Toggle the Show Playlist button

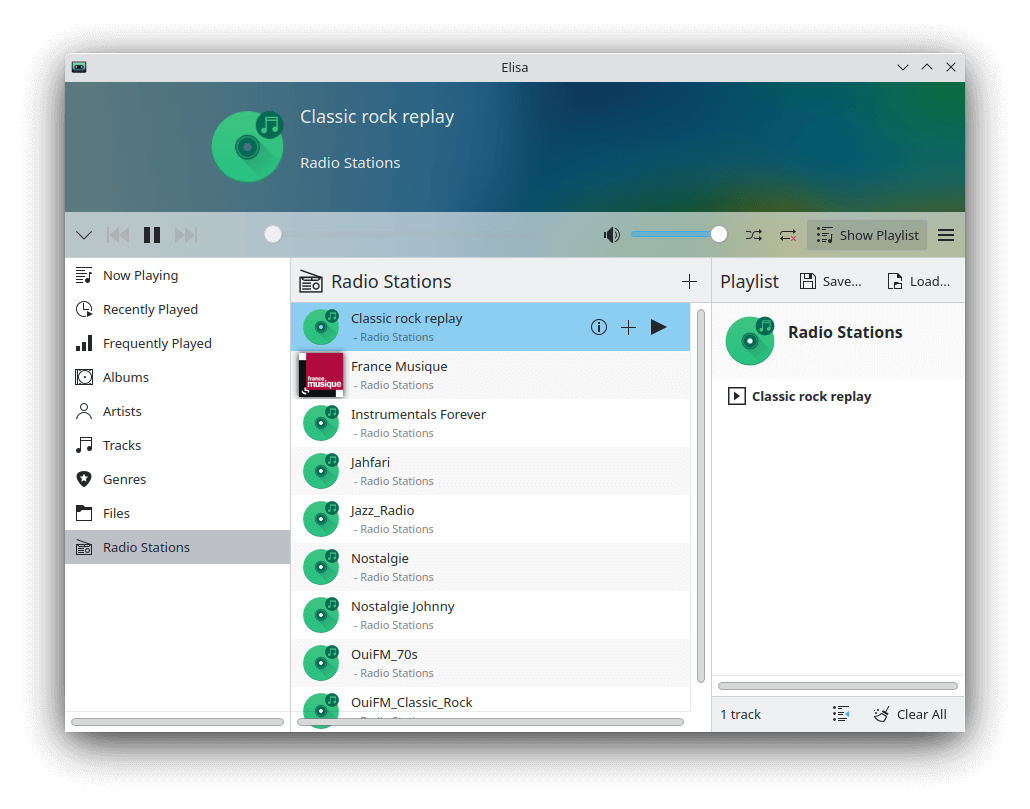pyautogui.click(x=867, y=235)
